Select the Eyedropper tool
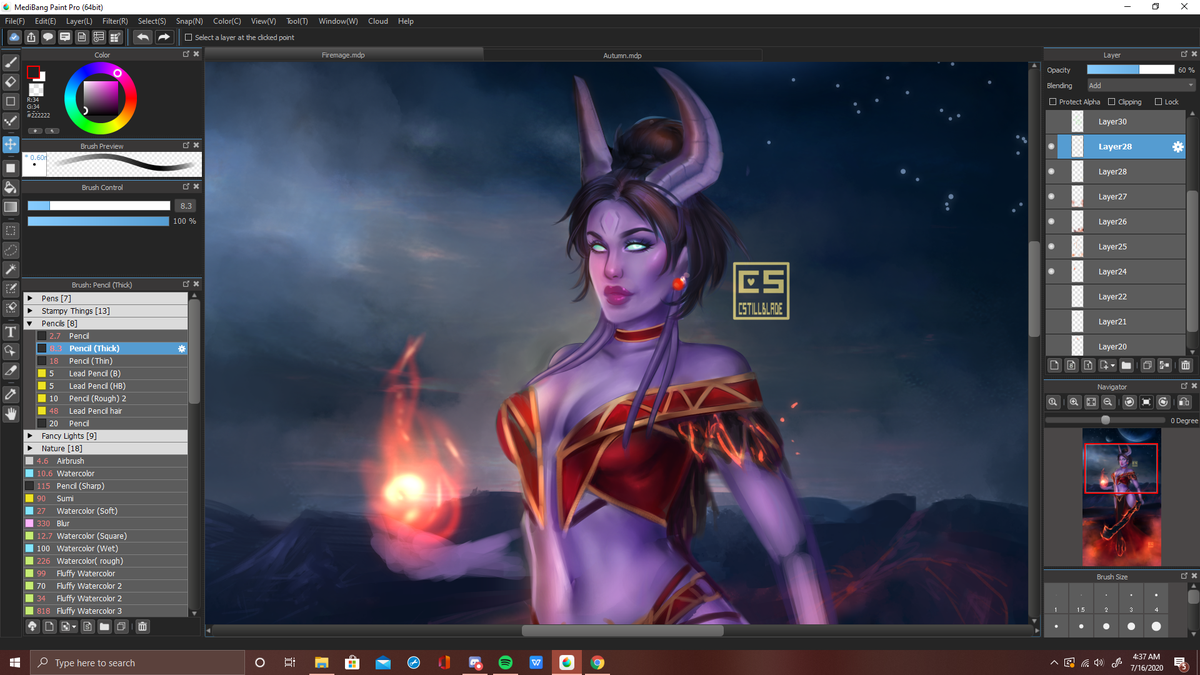Image resolution: width=1200 pixels, height=675 pixels. tap(11, 394)
